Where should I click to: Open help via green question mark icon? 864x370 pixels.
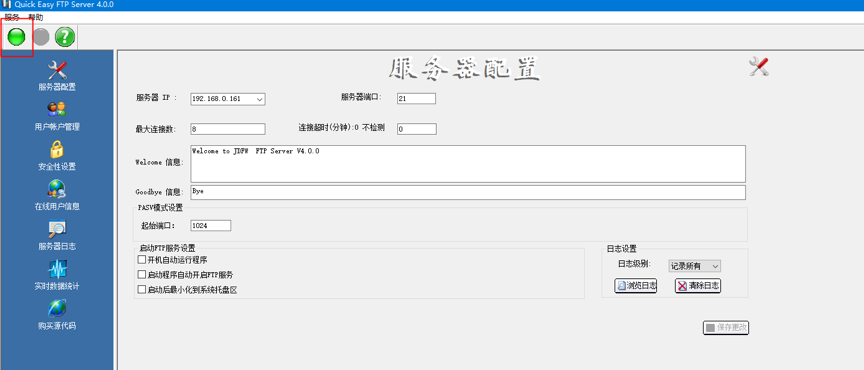click(x=65, y=37)
